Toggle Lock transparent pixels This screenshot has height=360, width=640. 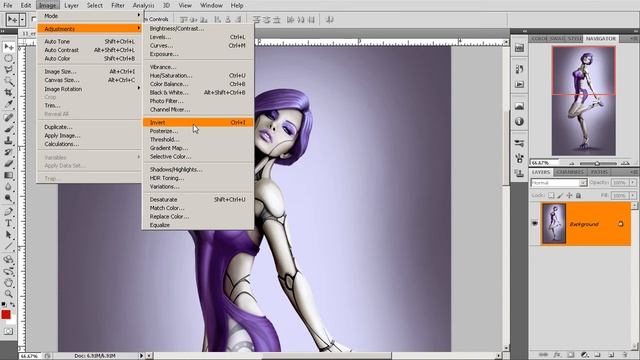[551, 196]
